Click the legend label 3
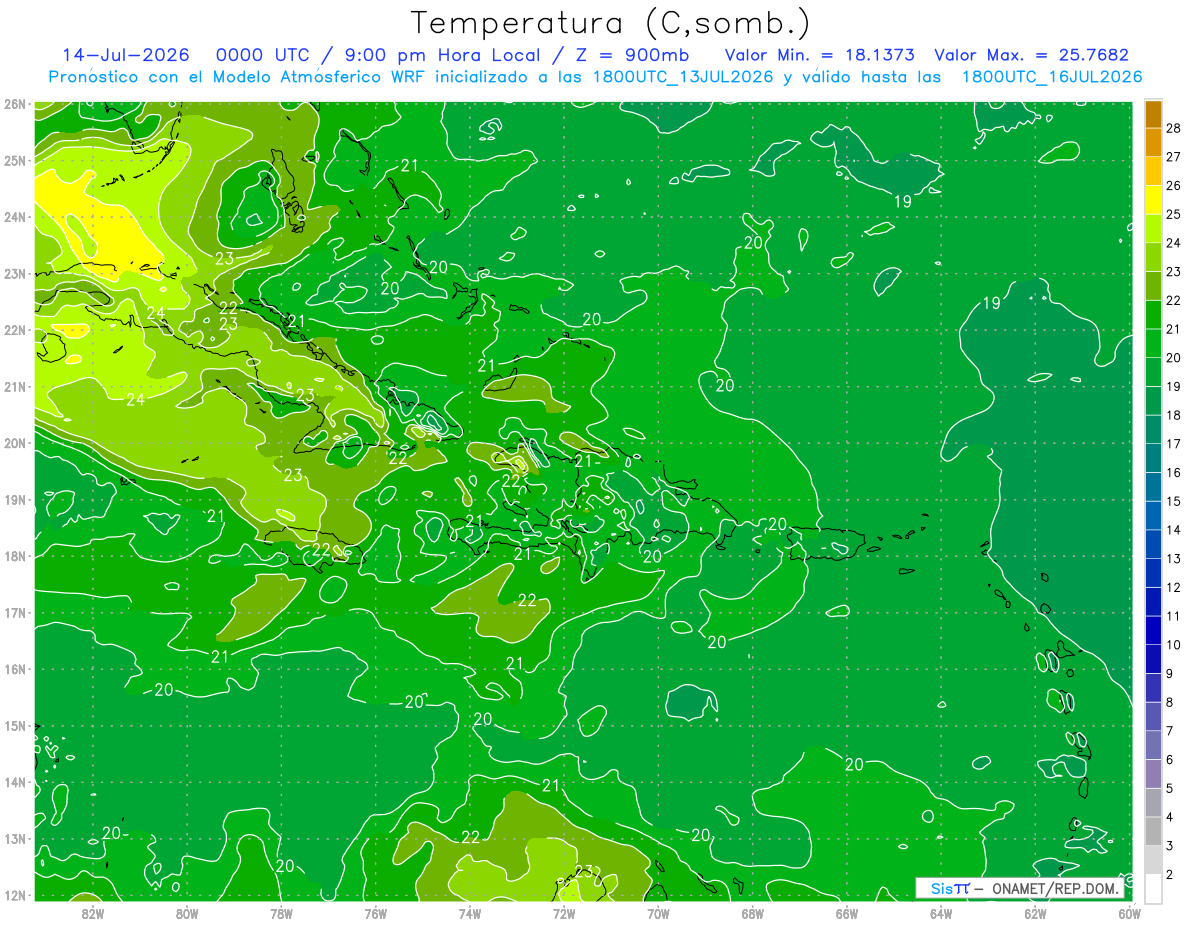Image resolution: width=1200 pixels, height=927 pixels. click(1170, 846)
